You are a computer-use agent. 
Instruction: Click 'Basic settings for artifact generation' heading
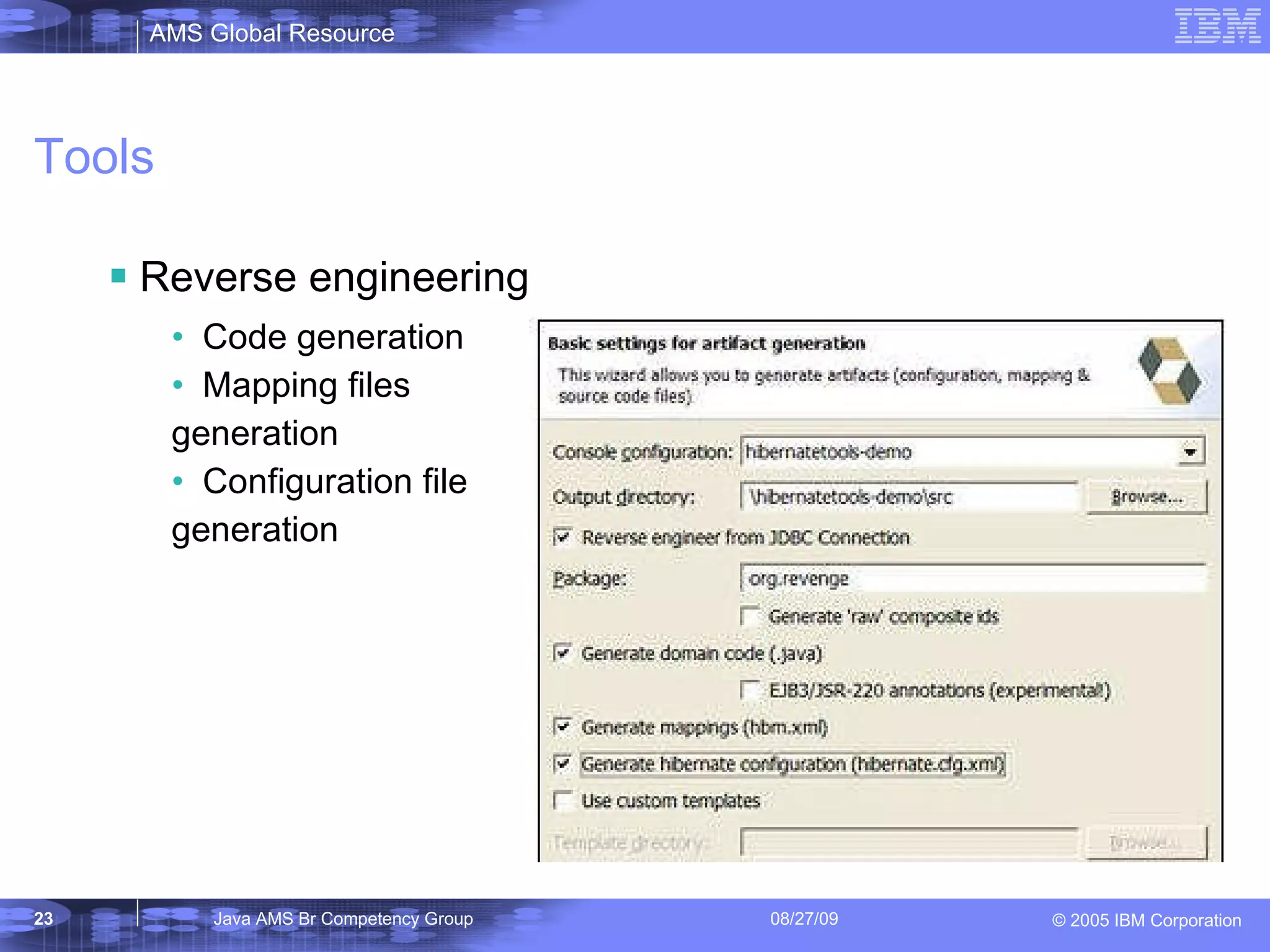click(x=707, y=343)
